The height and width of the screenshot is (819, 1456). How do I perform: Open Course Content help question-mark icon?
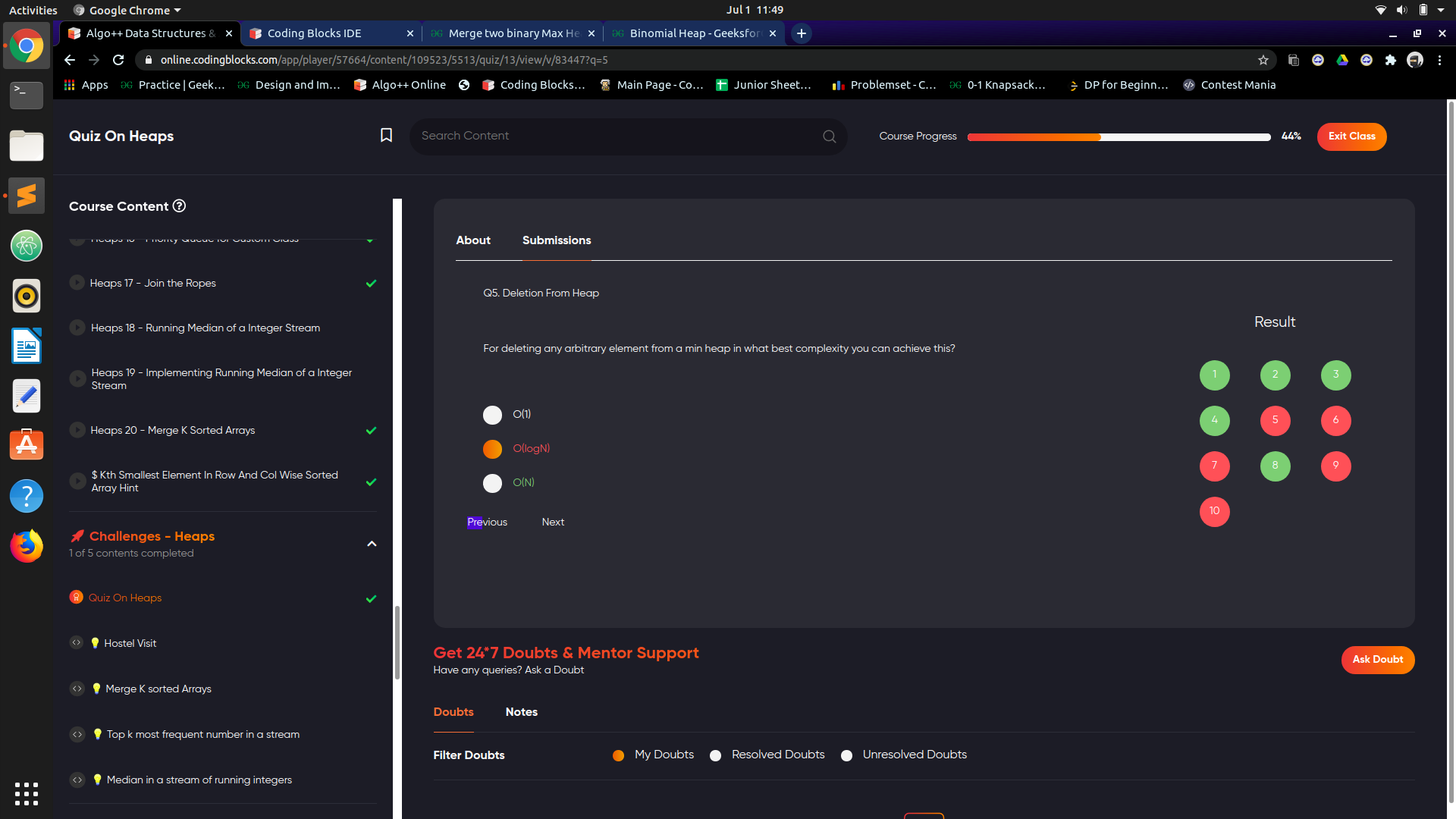coord(179,206)
